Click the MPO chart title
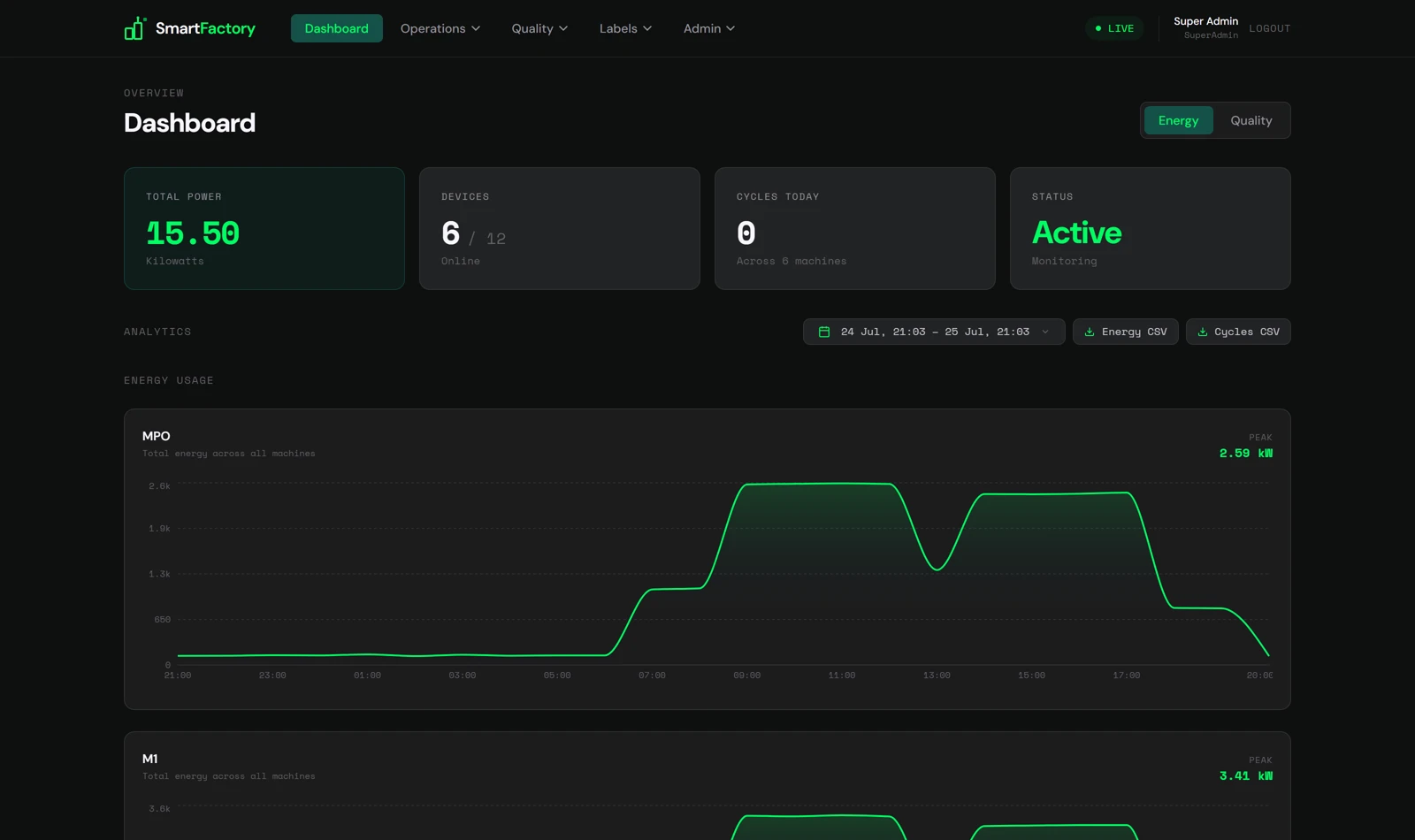Viewport: 1415px width, 840px height. point(157,436)
